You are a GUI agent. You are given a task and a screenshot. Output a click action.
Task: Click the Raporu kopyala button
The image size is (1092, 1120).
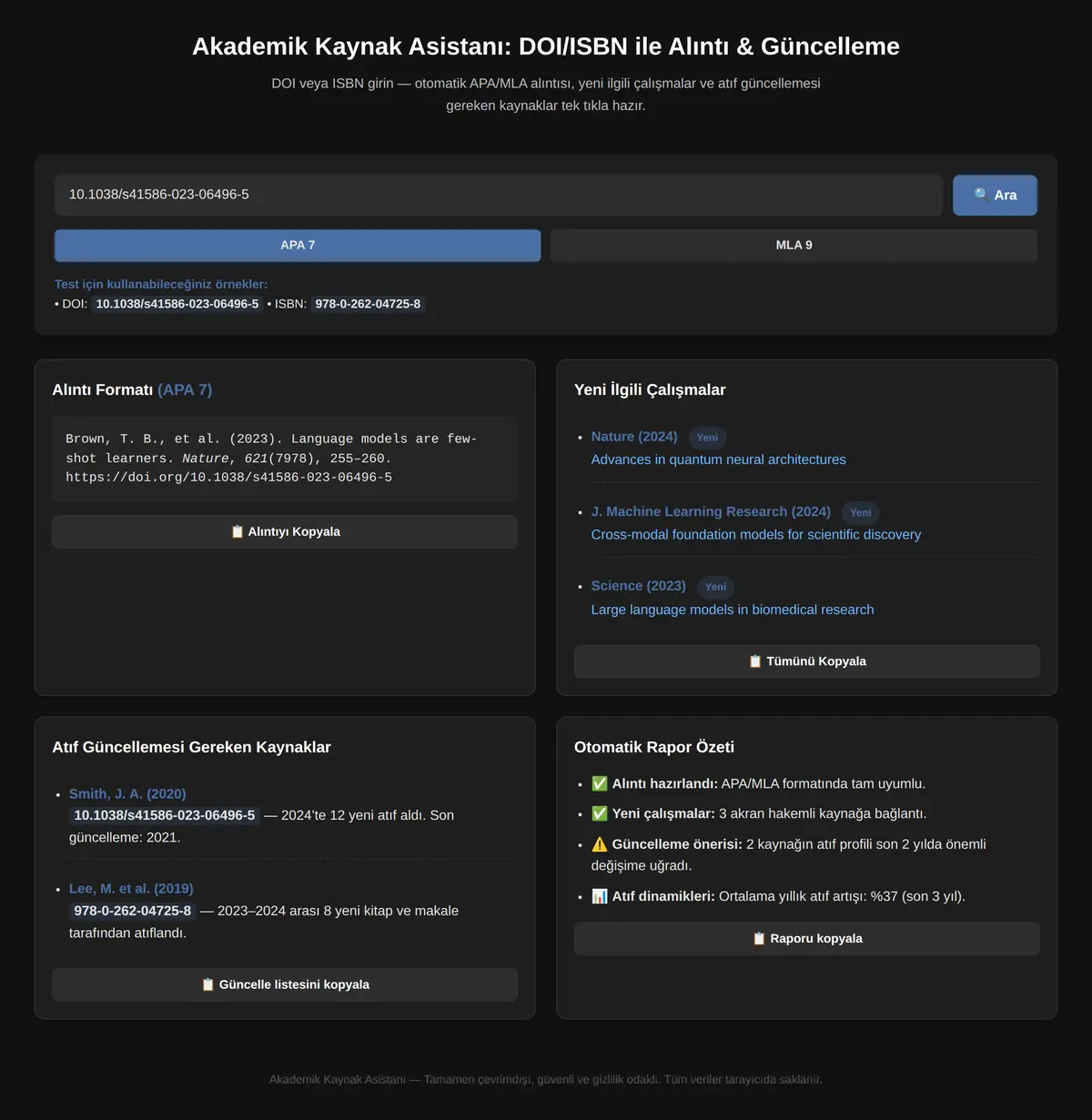coord(806,939)
